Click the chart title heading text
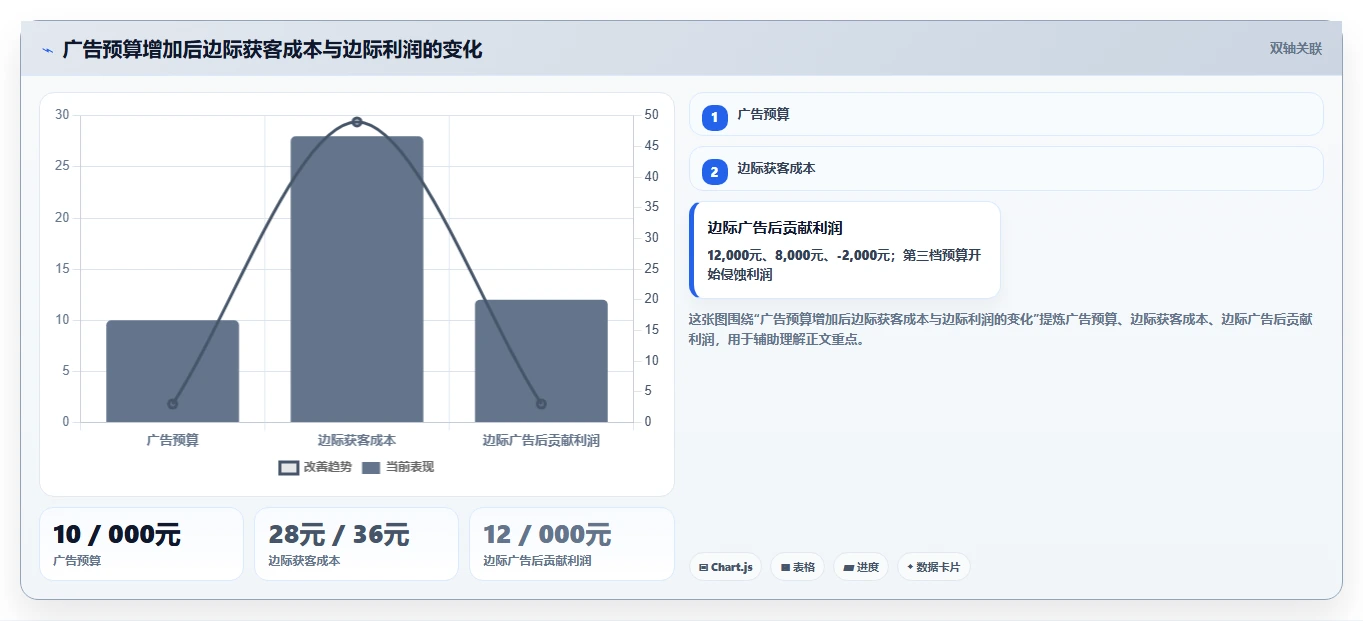This screenshot has height=621, width=1363. coord(272,49)
